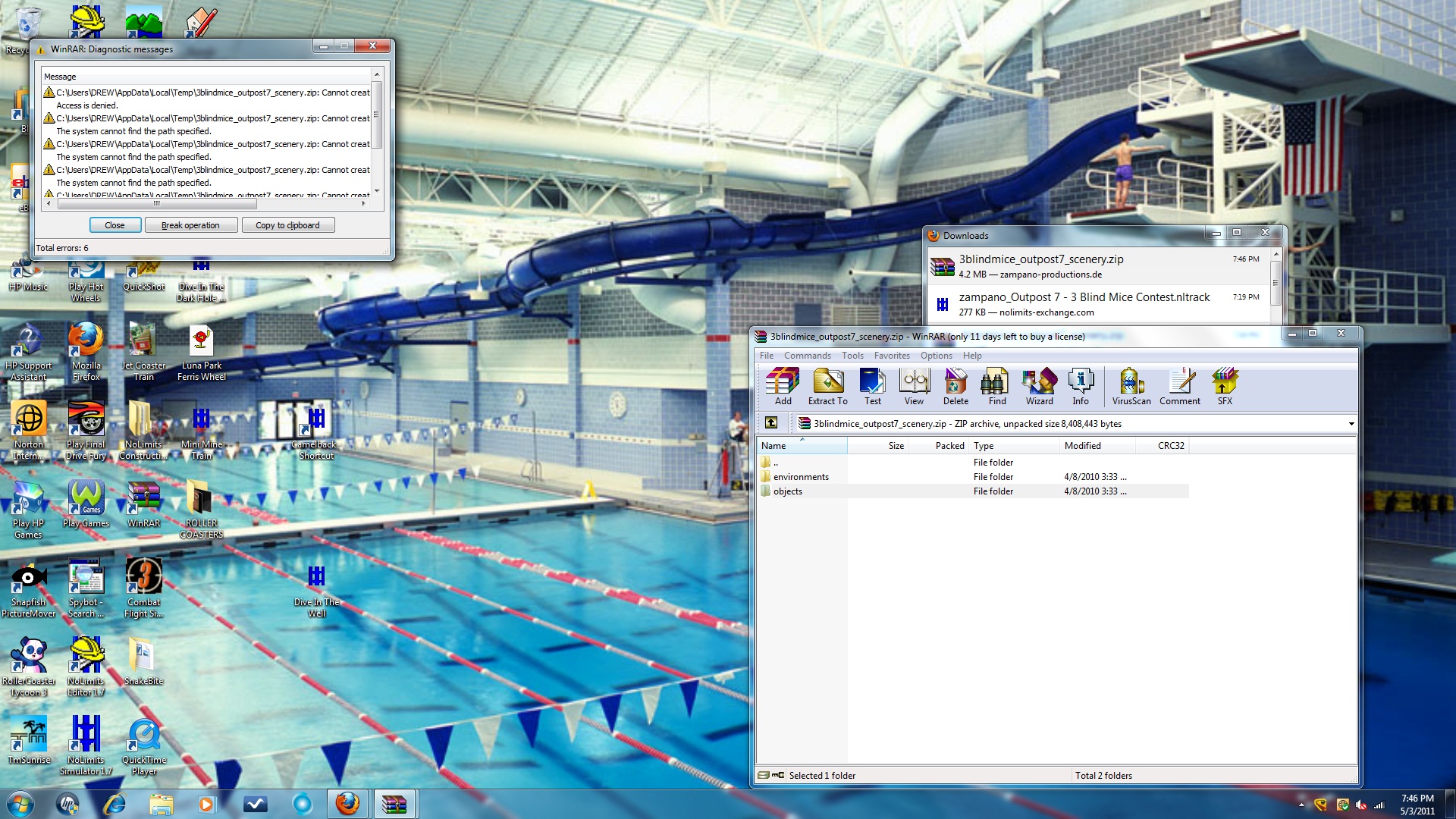The height and width of the screenshot is (819, 1456).
Task: Click the Extract To toolbar icon
Action: point(827,386)
